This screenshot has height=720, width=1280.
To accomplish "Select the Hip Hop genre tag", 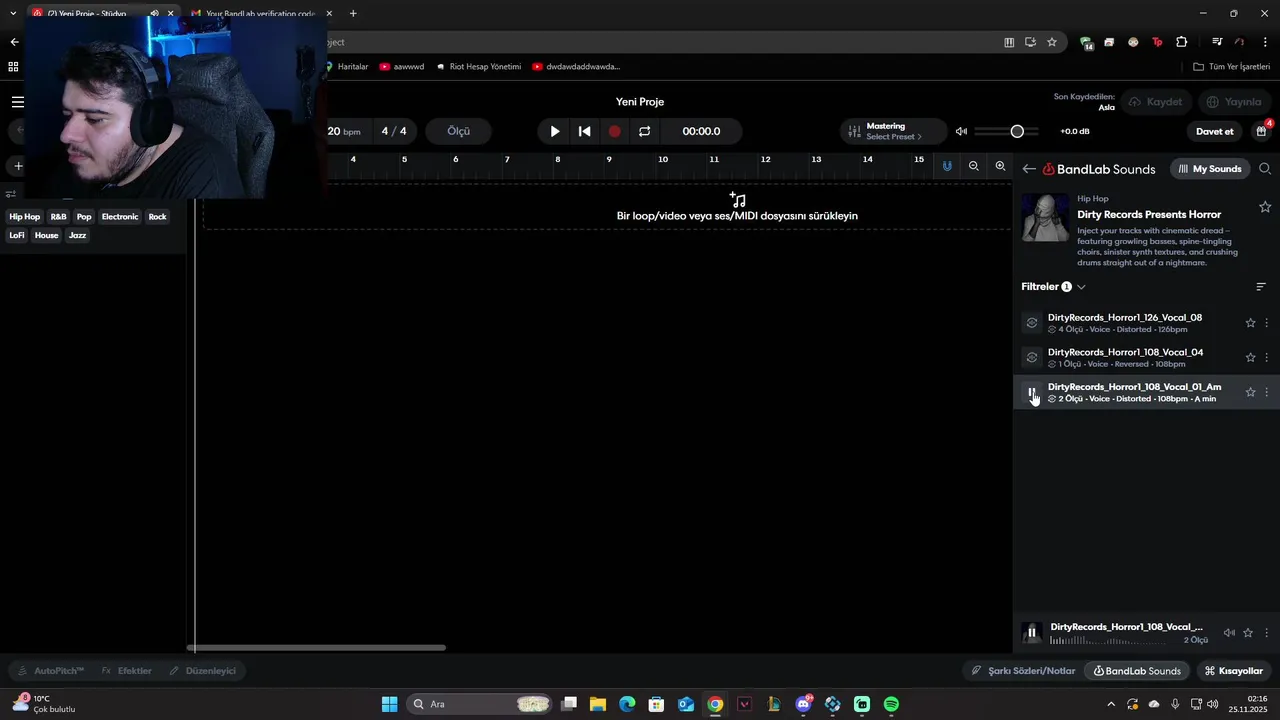I will (25, 217).
